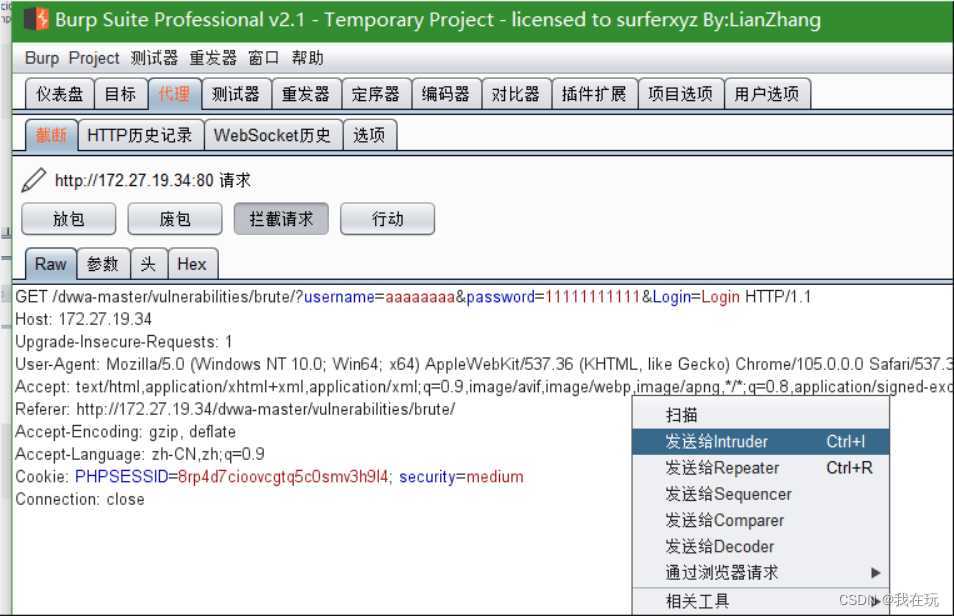Switch to the Hex view tab
The image size is (954, 616).
click(x=192, y=264)
